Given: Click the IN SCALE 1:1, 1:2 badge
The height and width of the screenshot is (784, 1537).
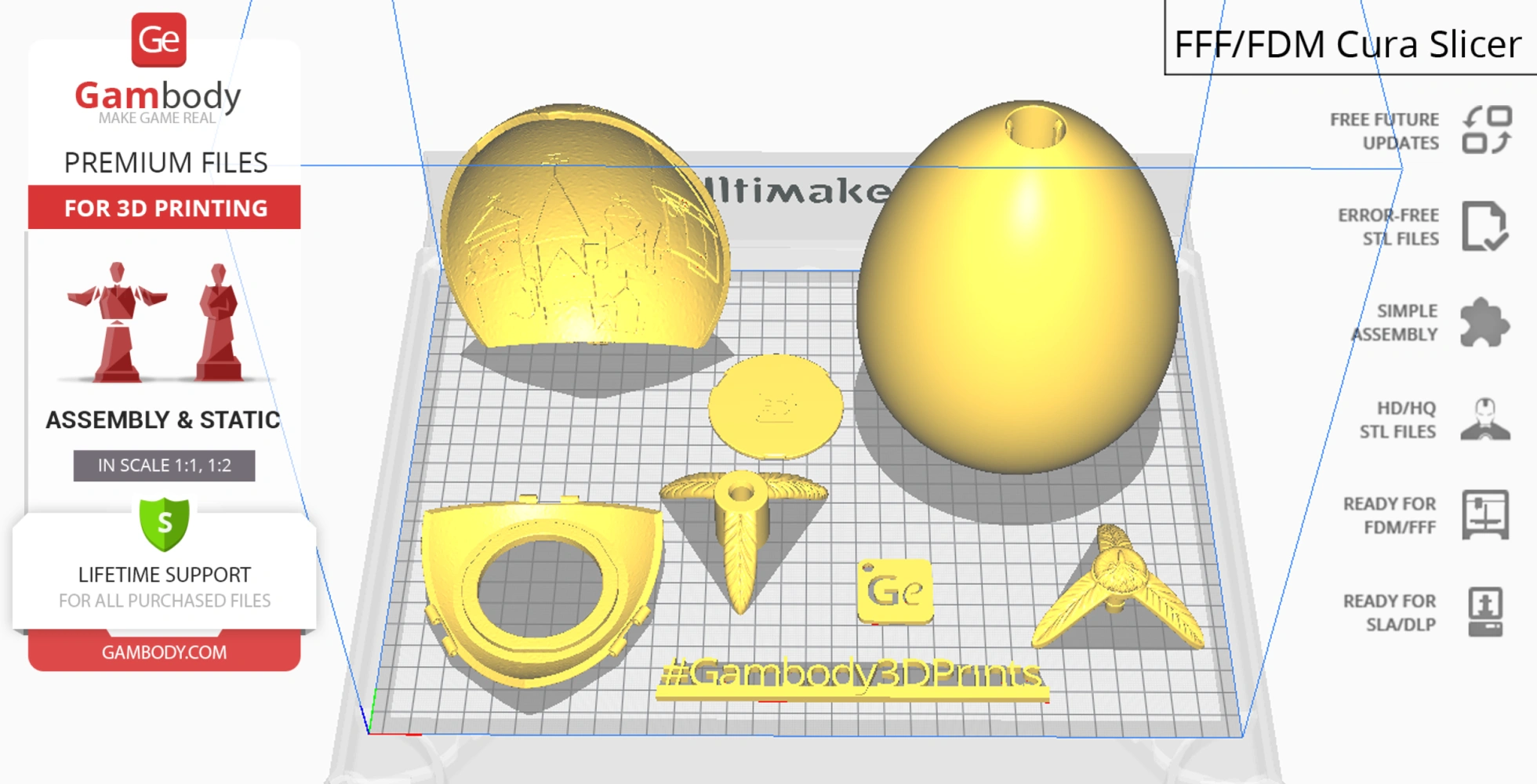Looking at the screenshot, I should [x=164, y=466].
